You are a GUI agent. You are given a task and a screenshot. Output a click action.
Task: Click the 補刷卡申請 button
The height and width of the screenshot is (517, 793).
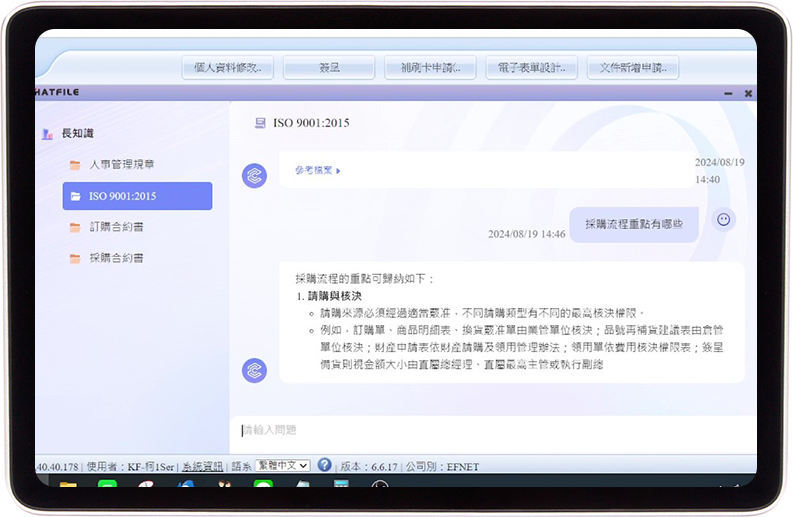point(430,68)
